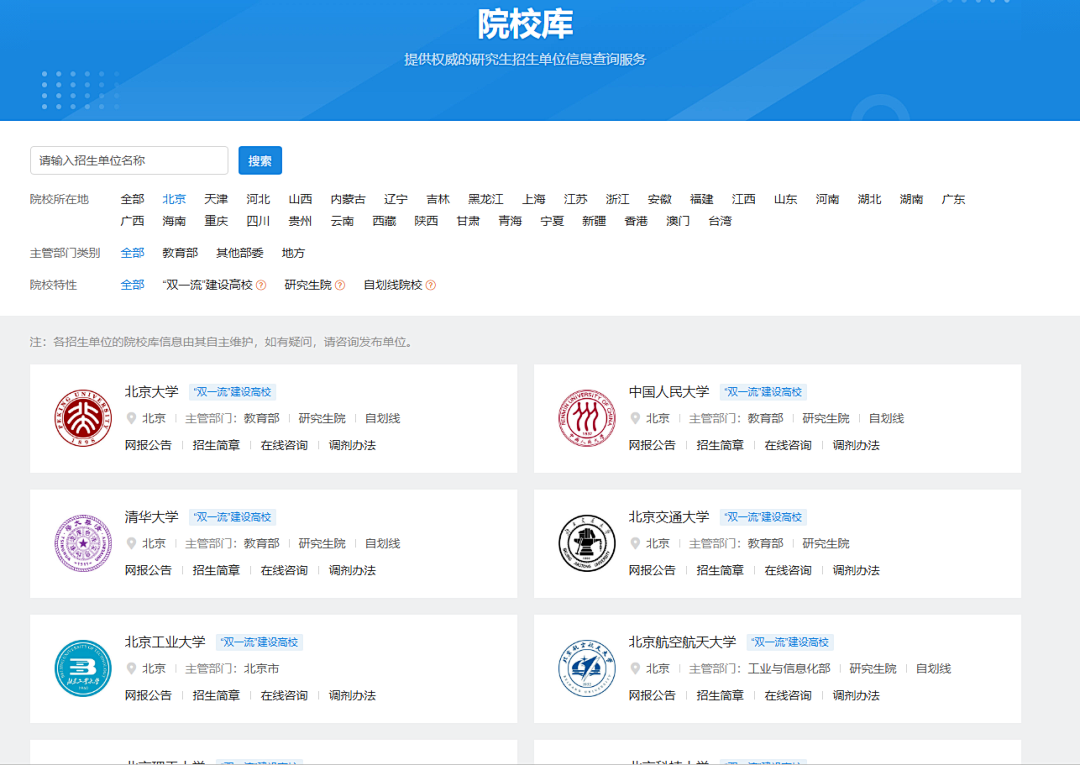This screenshot has width=1080, height=765.
Task: Click the 北京航空航天大学 logo
Action: [x=587, y=668]
